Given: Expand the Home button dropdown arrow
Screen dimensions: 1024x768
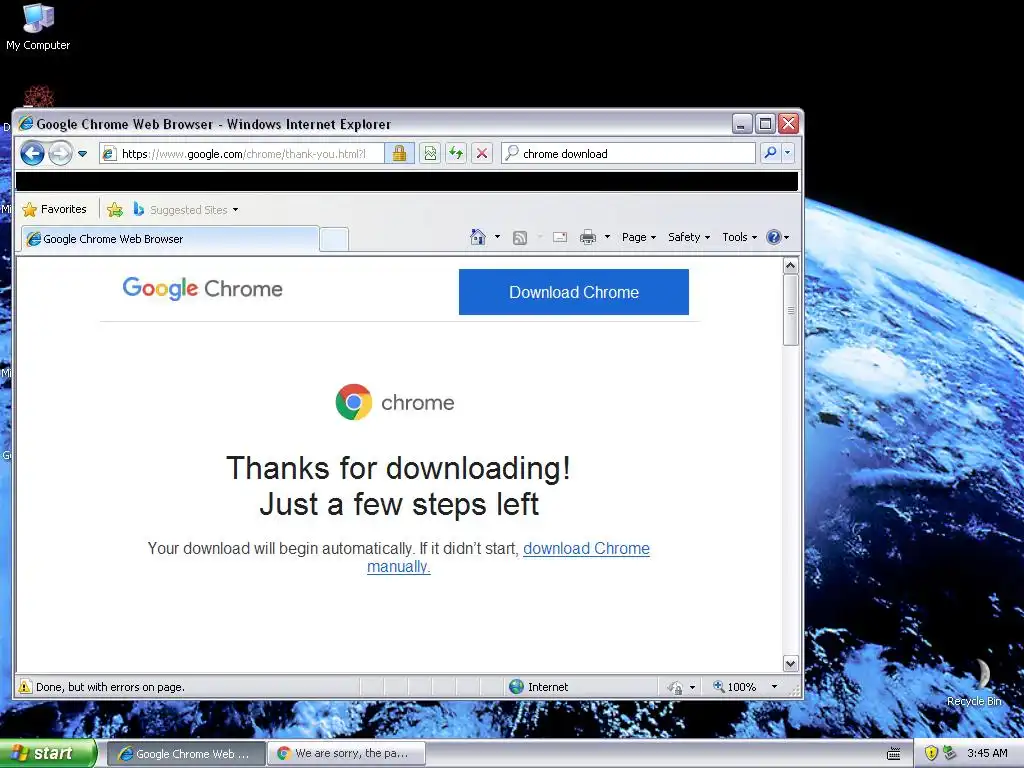Looking at the screenshot, I should tap(498, 237).
